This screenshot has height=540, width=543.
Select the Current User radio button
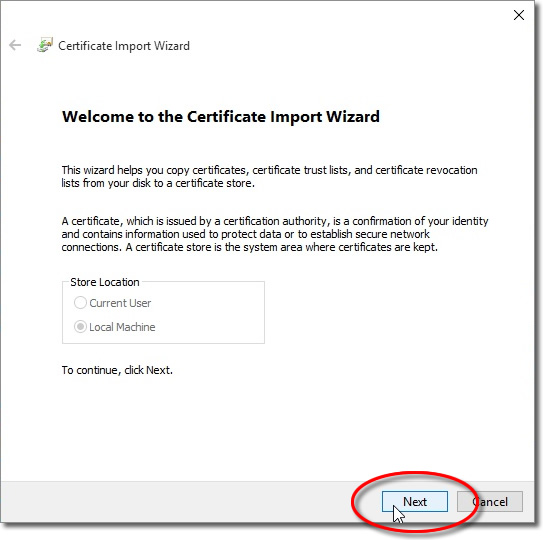pos(80,303)
